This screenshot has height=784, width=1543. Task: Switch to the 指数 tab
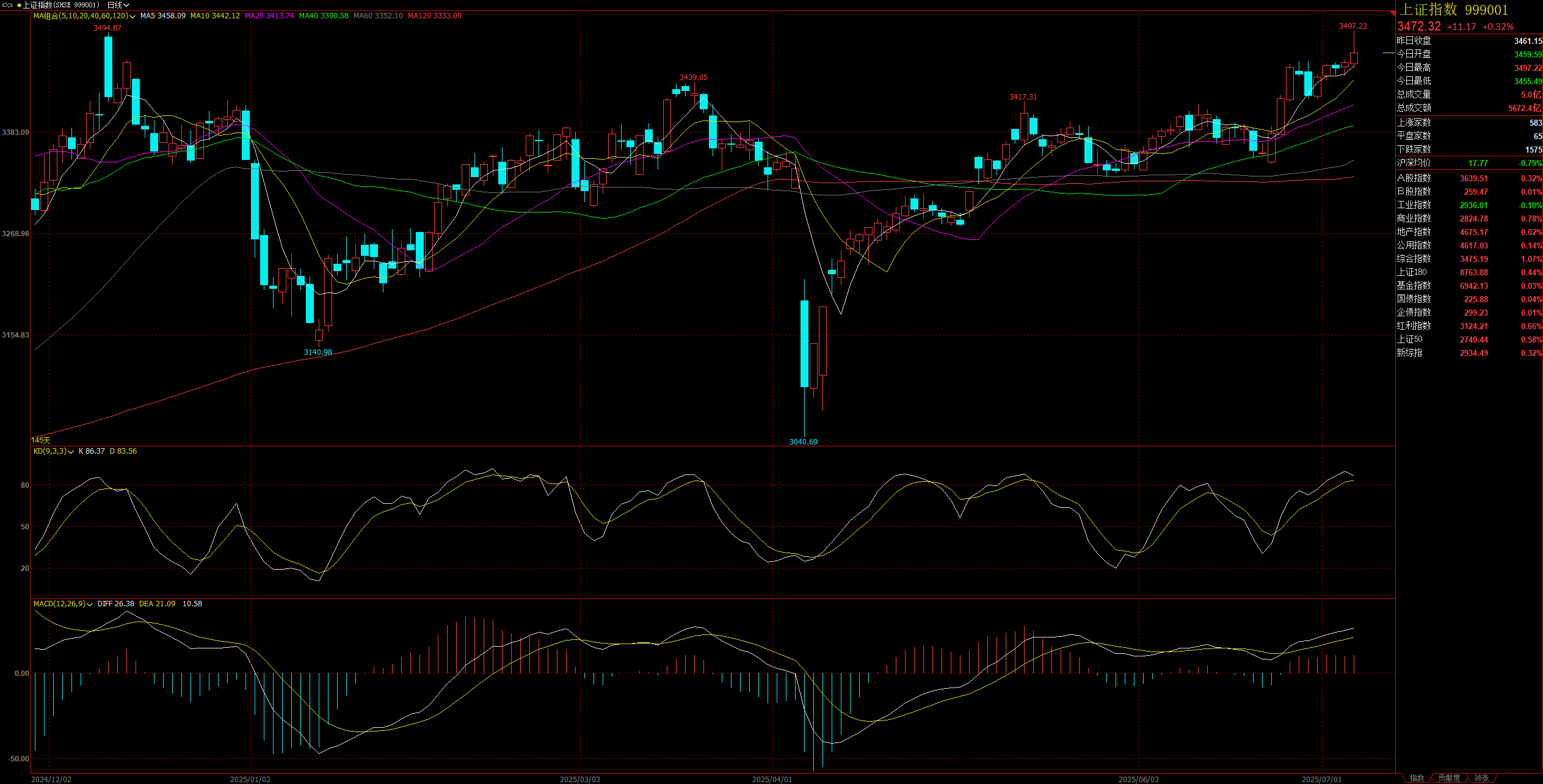point(1417,779)
